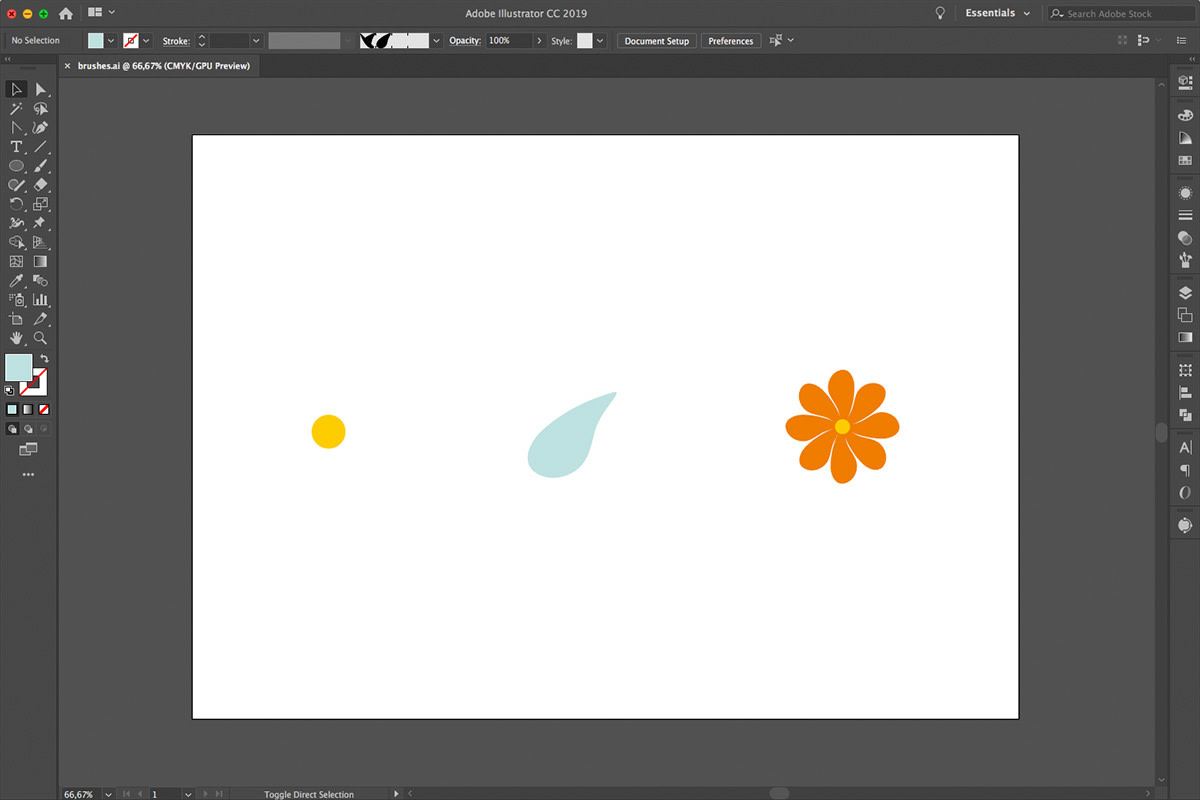Viewport: 1200px width, 800px height.
Task: Swap fill and stroke colors
Action: 44,358
